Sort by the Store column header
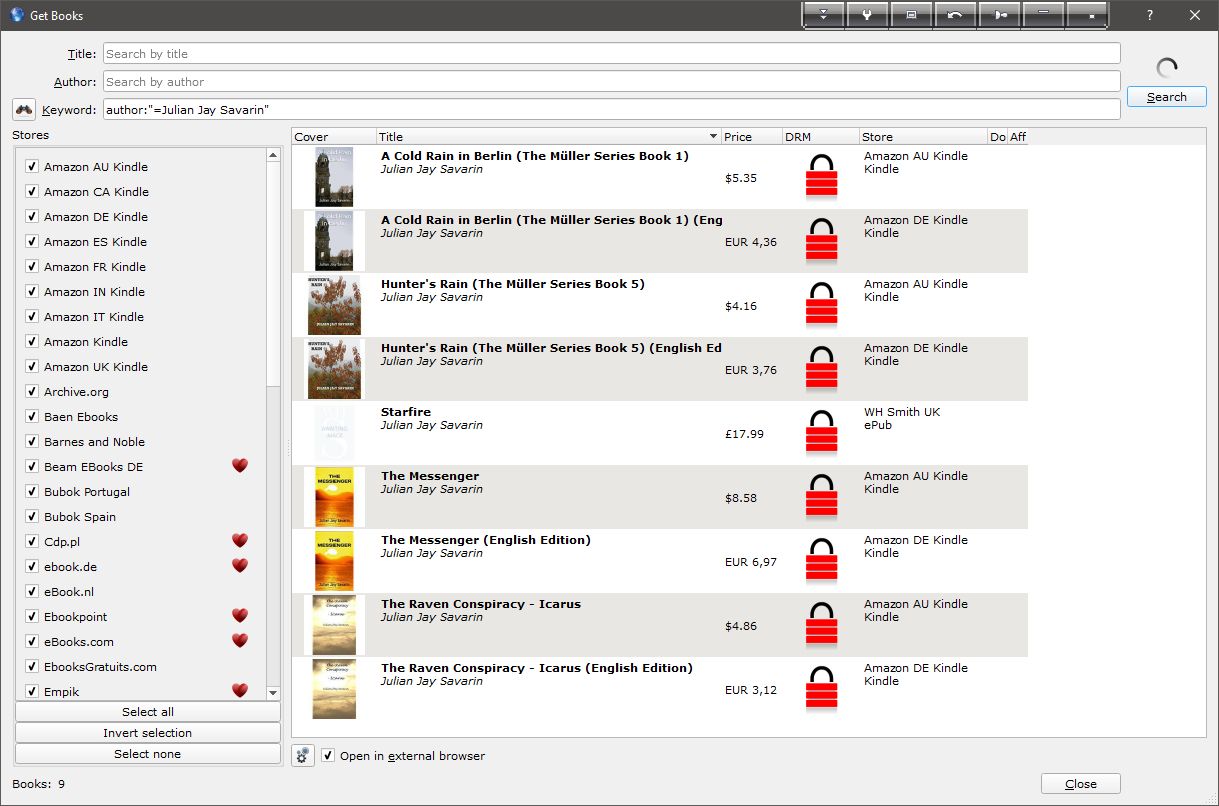This screenshot has width=1219, height=806. (923, 136)
